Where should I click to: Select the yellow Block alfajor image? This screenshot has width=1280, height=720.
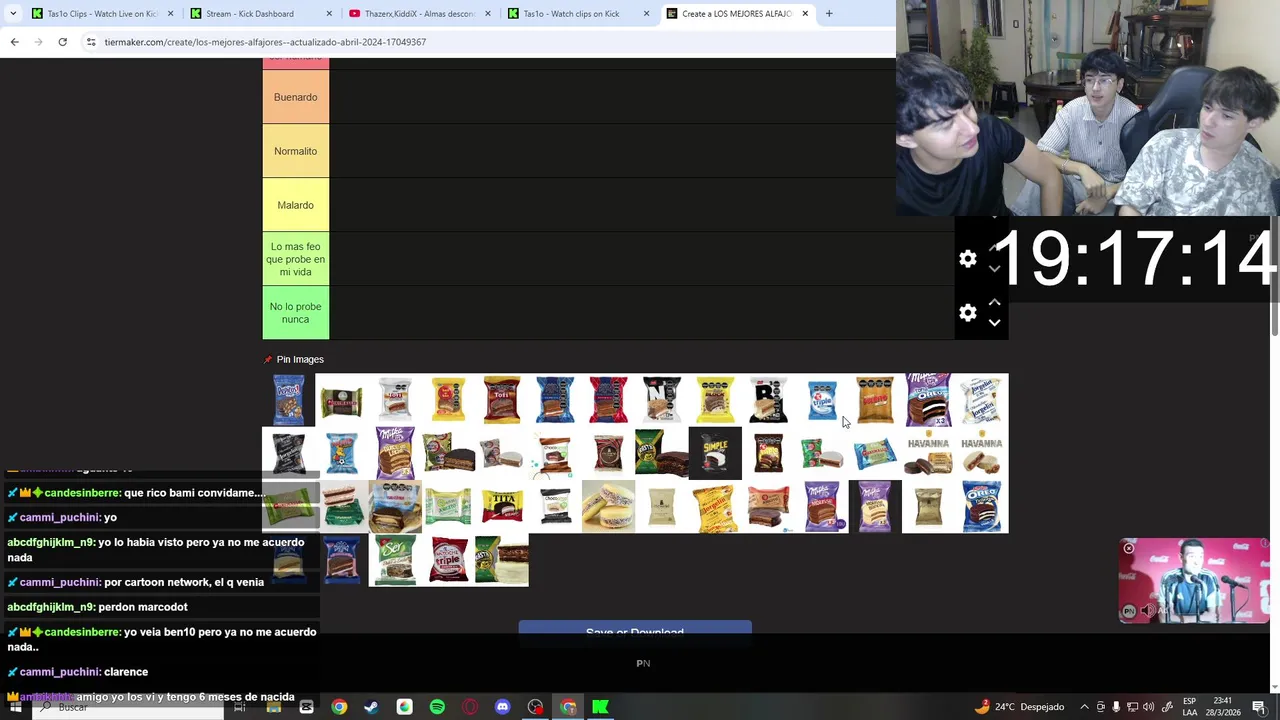coord(715,399)
